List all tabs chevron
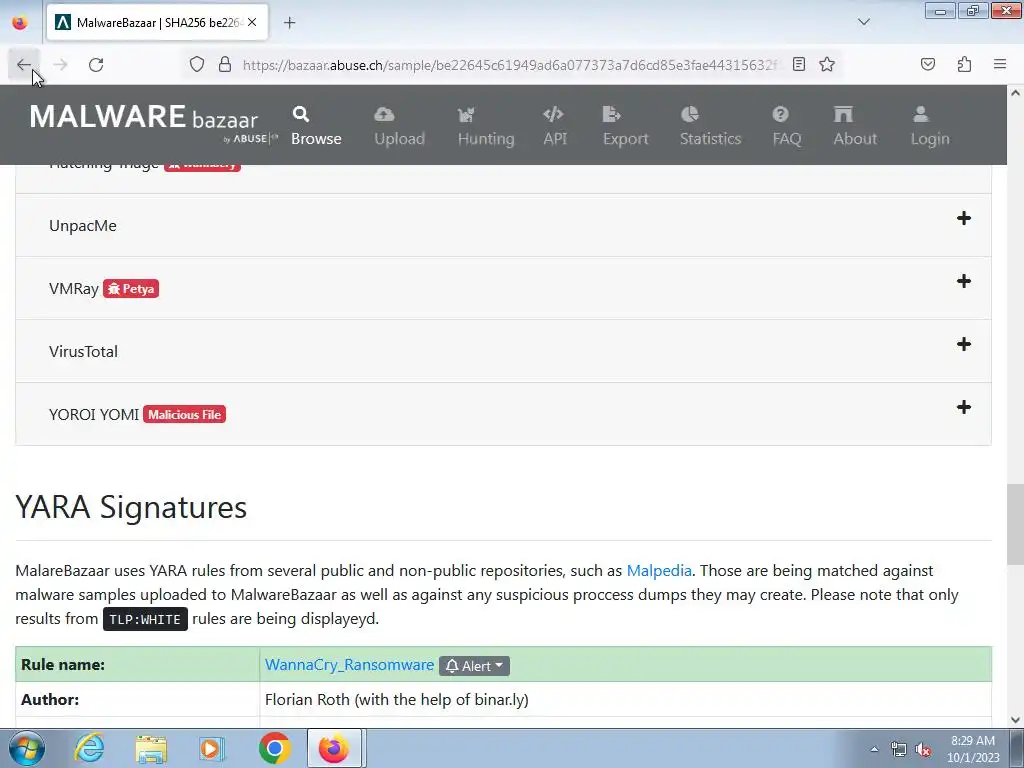This screenshot has width=1024, height=768. 864,22
